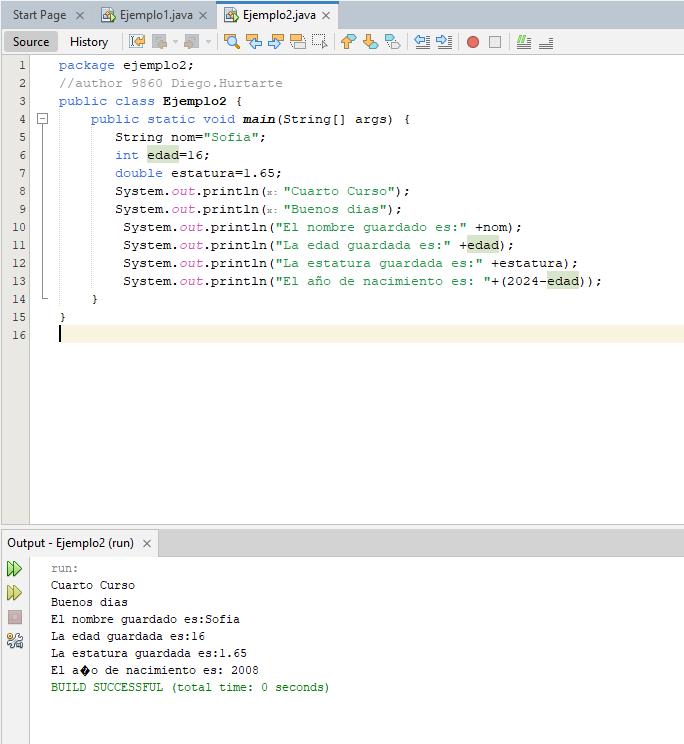Stop Macro Recording square icon

pos(495,42)
